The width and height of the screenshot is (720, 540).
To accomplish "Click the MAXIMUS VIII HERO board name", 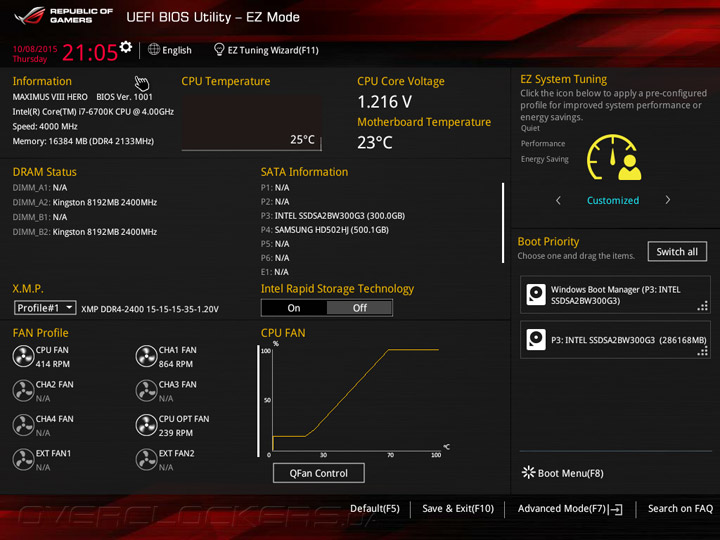I will tap(50, 97).
